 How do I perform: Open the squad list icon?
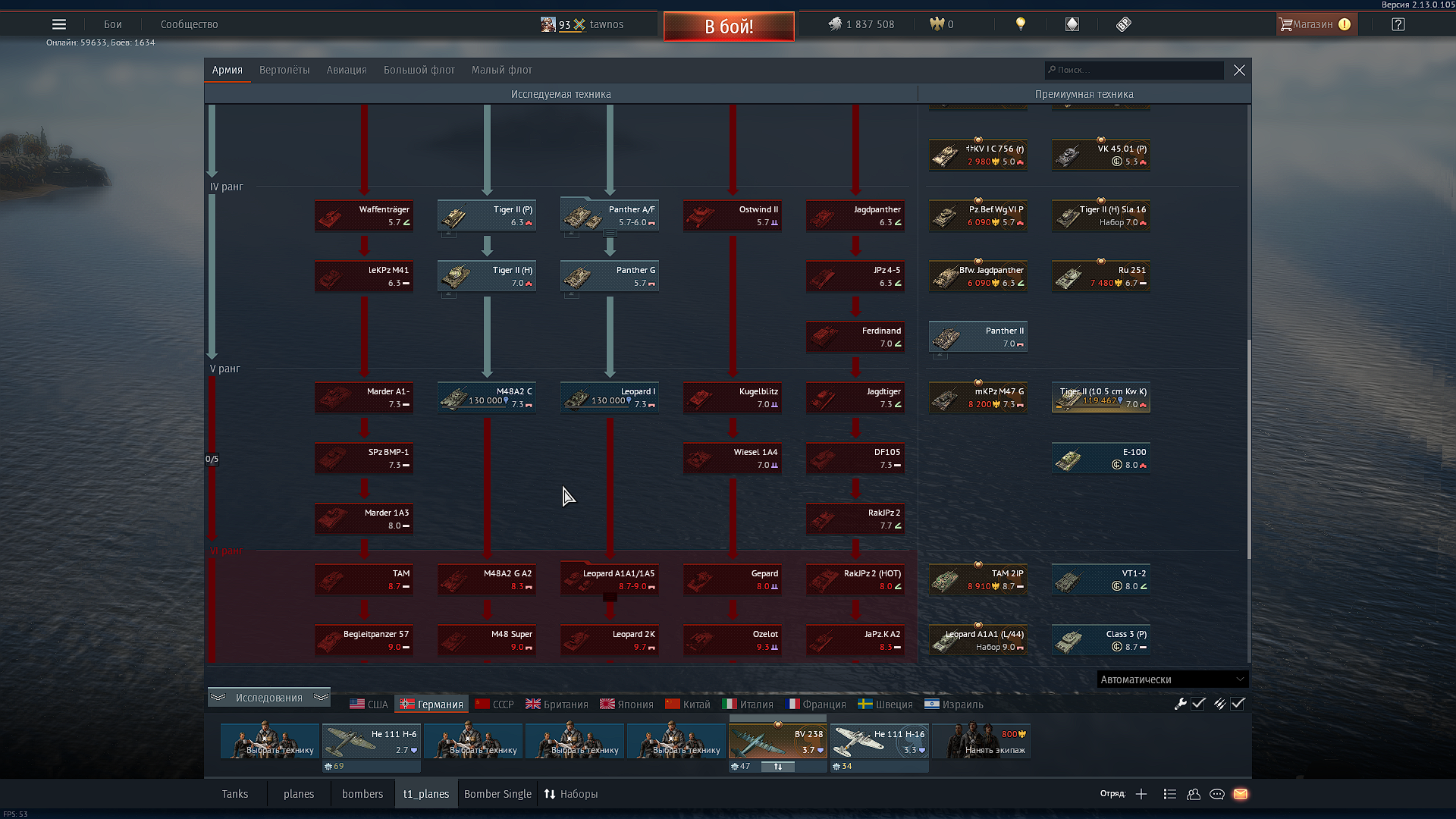tap(1169, 794)
